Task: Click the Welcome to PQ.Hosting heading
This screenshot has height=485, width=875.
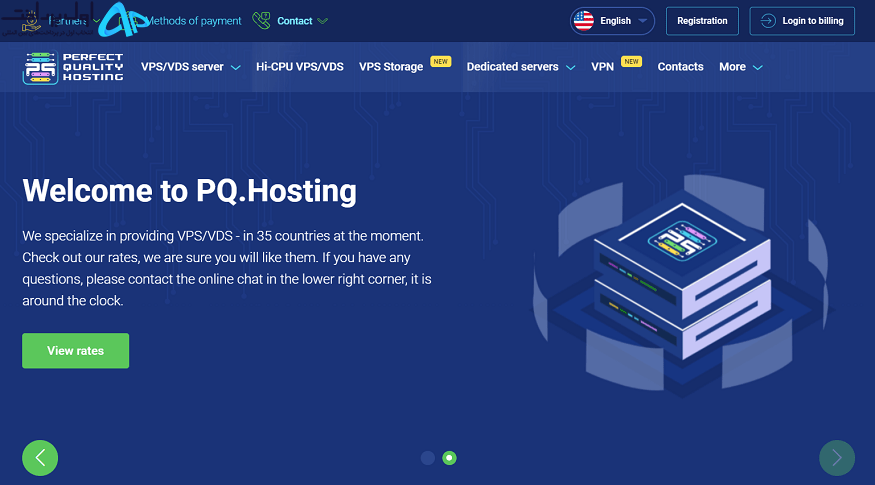Action: 190,191
